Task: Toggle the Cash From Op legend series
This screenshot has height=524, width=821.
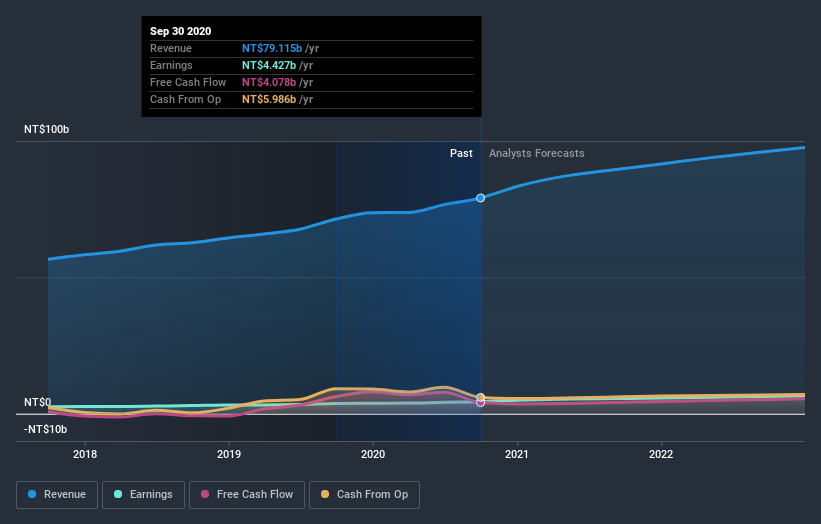Action: click(364, 495)
